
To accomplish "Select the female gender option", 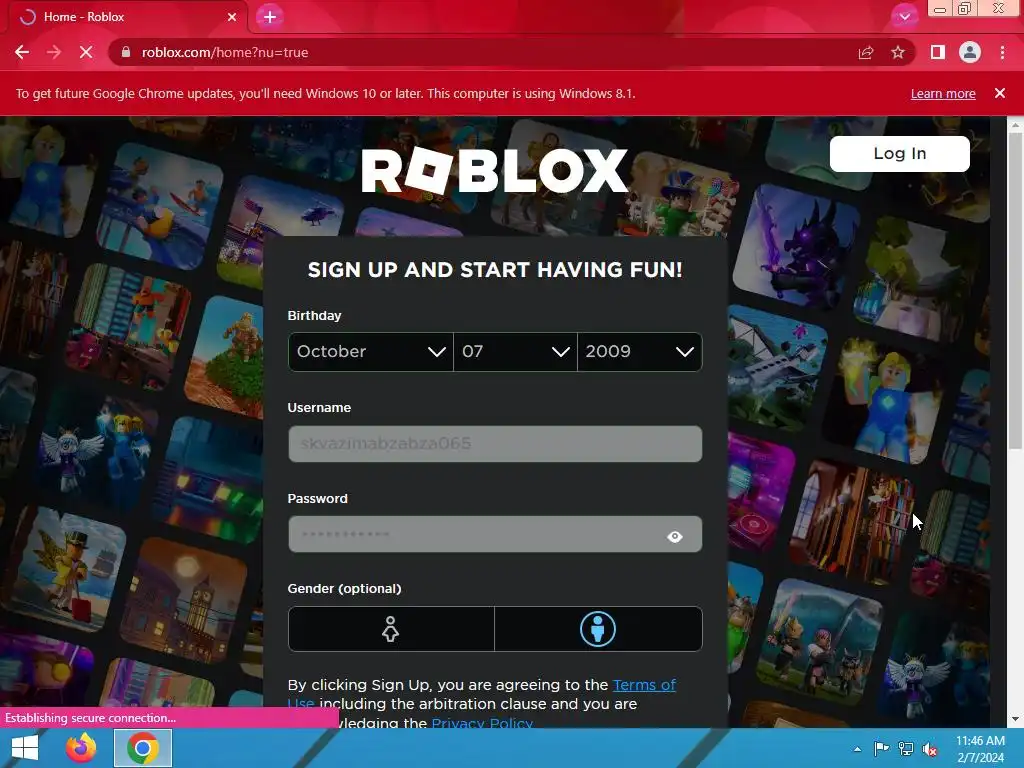I will [x=391, y=629].
